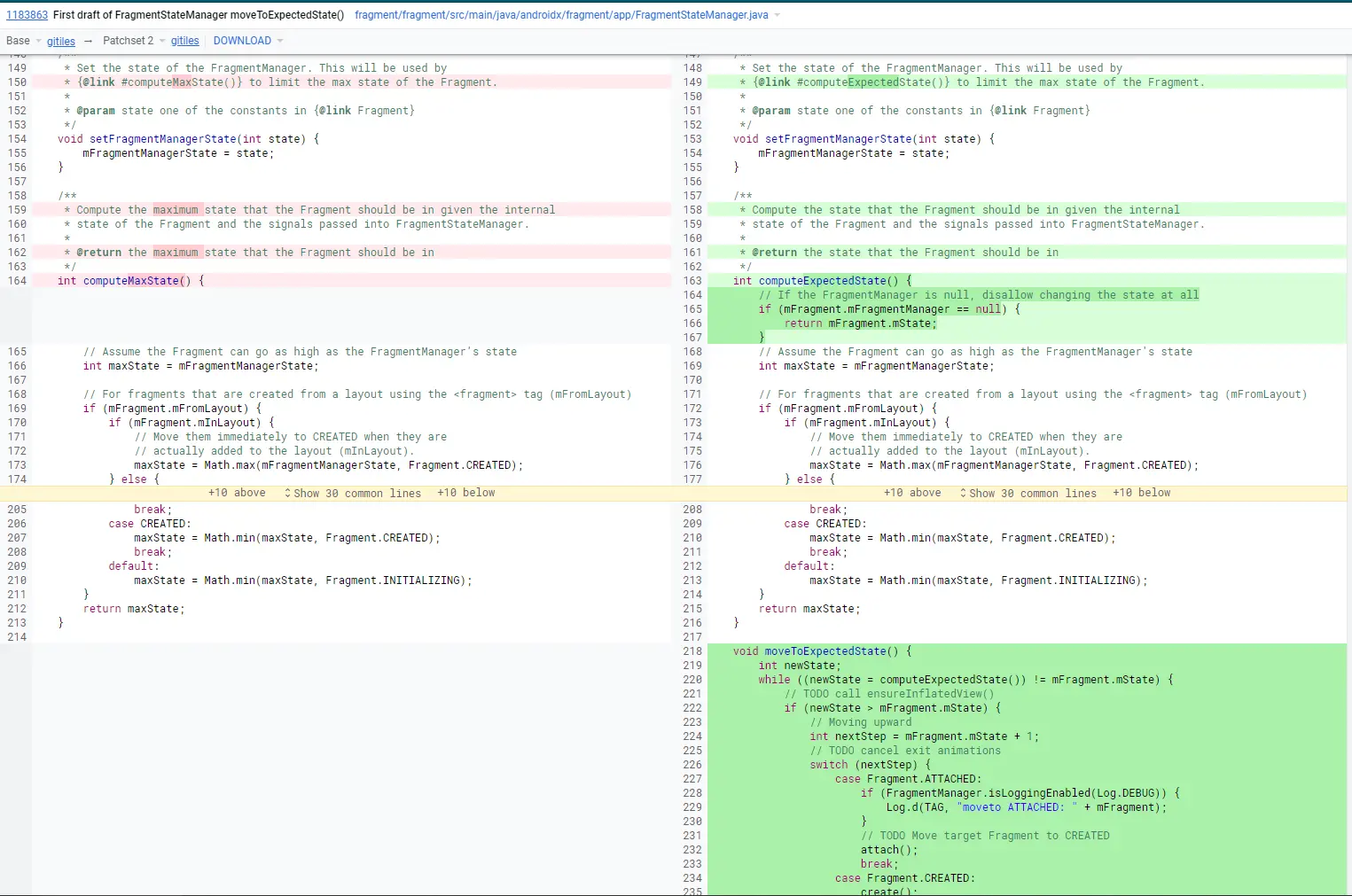Click the caret arrow after FragmentStateManager.java path
This screenshot has width=1352, height=896.
(778, 15)
